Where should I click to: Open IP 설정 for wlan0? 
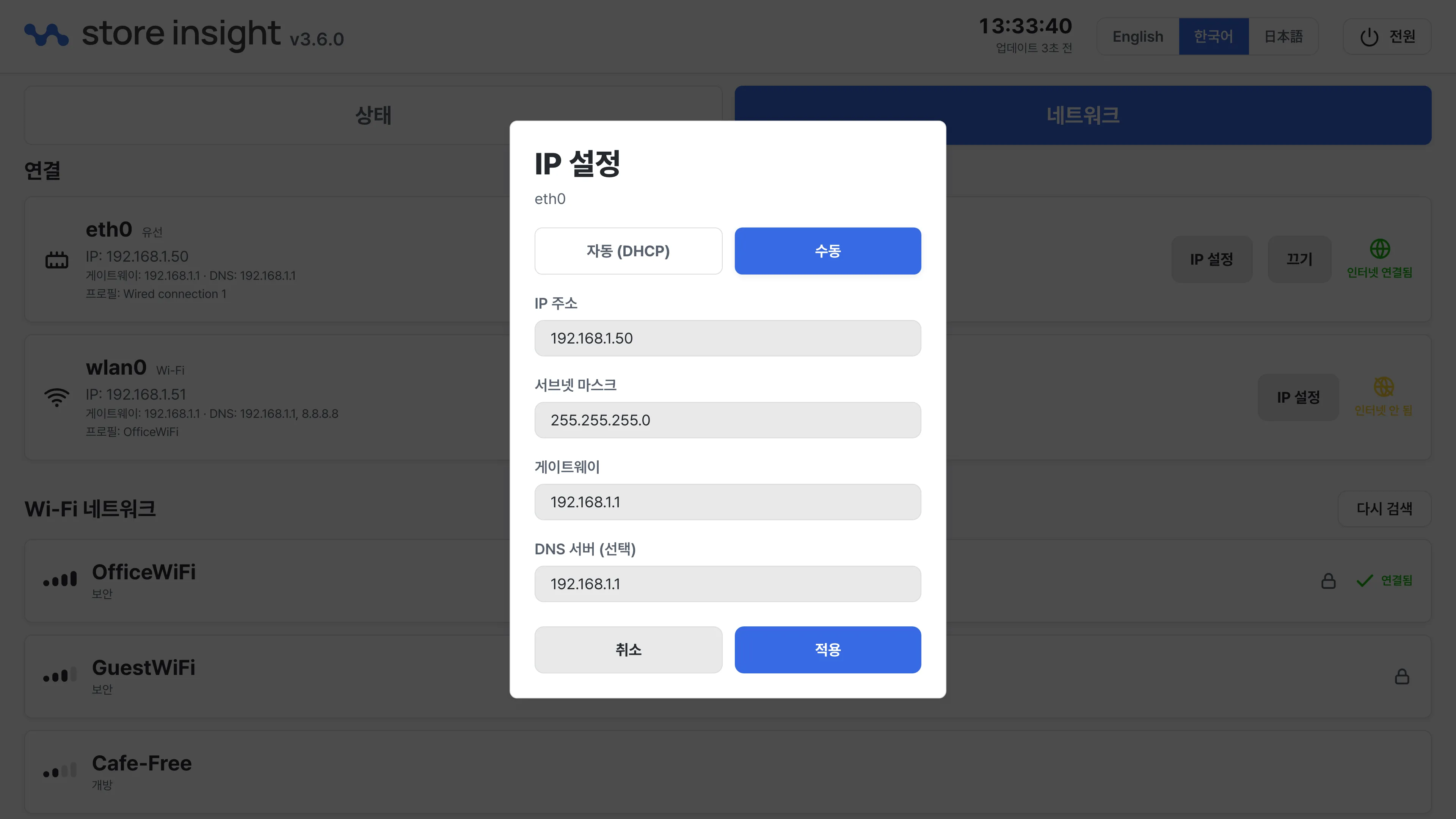tap(1298, 397)
